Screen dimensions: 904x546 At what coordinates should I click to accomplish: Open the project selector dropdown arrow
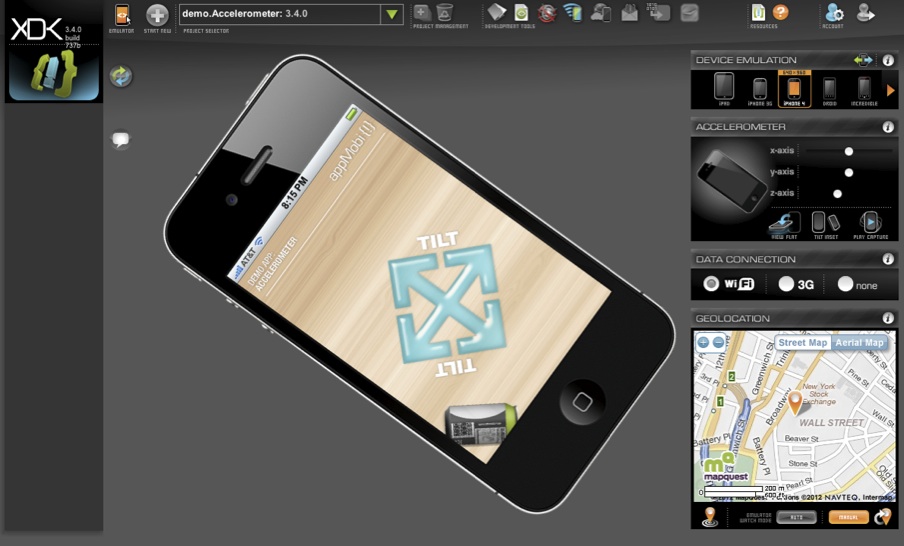click(x=392, y=14)
